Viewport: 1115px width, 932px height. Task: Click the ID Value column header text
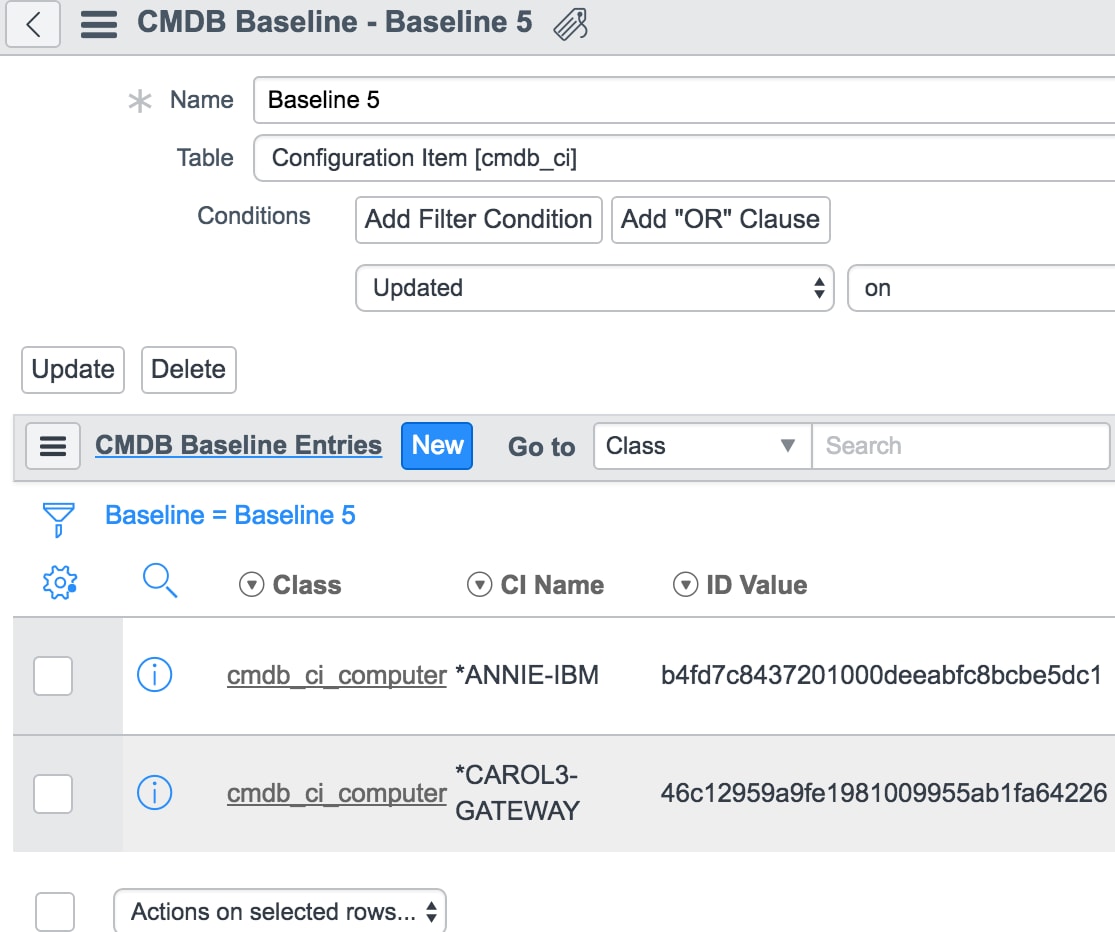click(757, 585)
